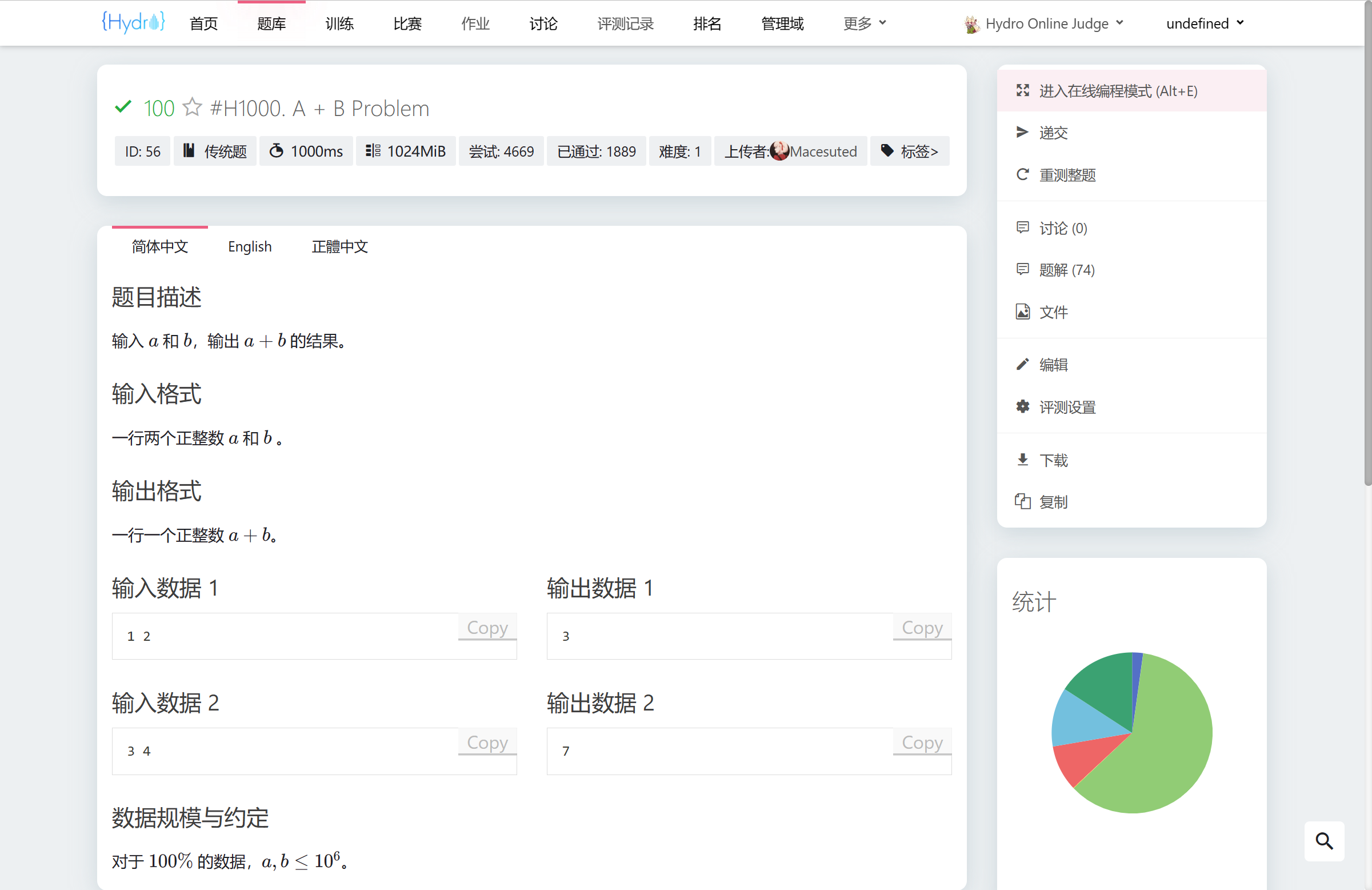The image size is (1372, 890).
Task: Submit a solution using the 递交 icon
Action: tap(1023, 132)
